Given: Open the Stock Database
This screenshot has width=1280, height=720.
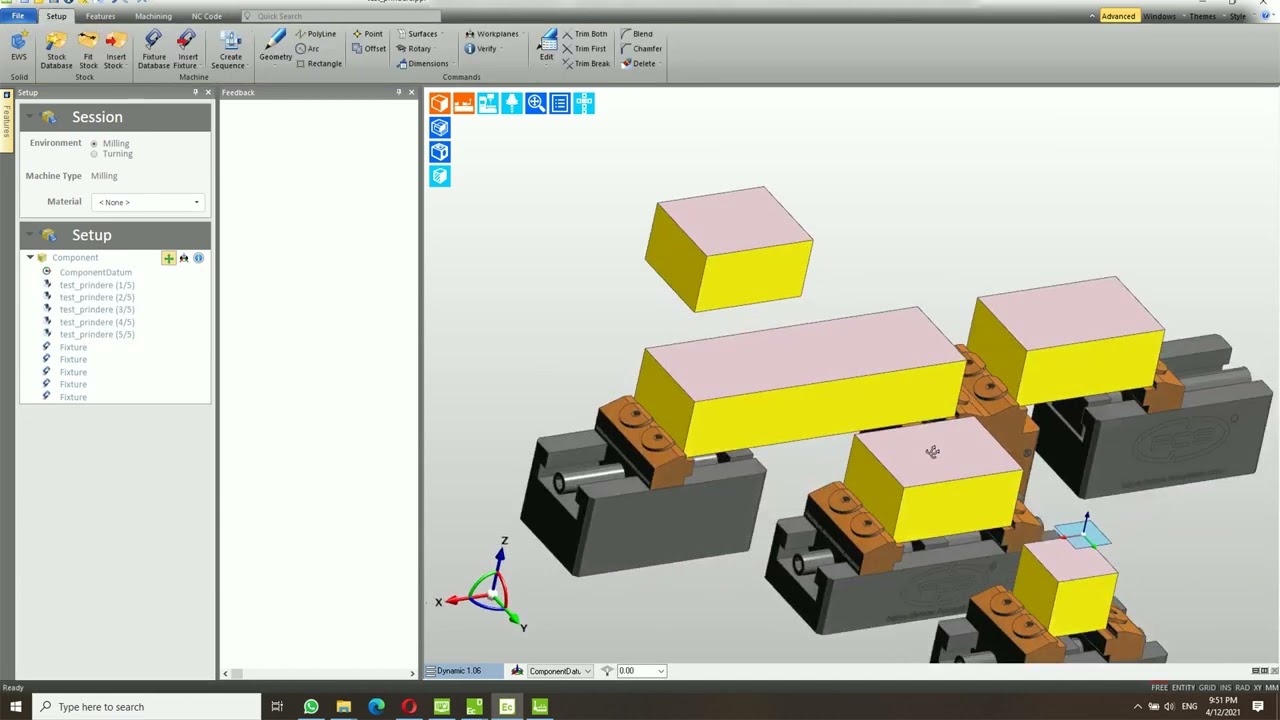Looking at the screenshot, I should click(56, 49).
